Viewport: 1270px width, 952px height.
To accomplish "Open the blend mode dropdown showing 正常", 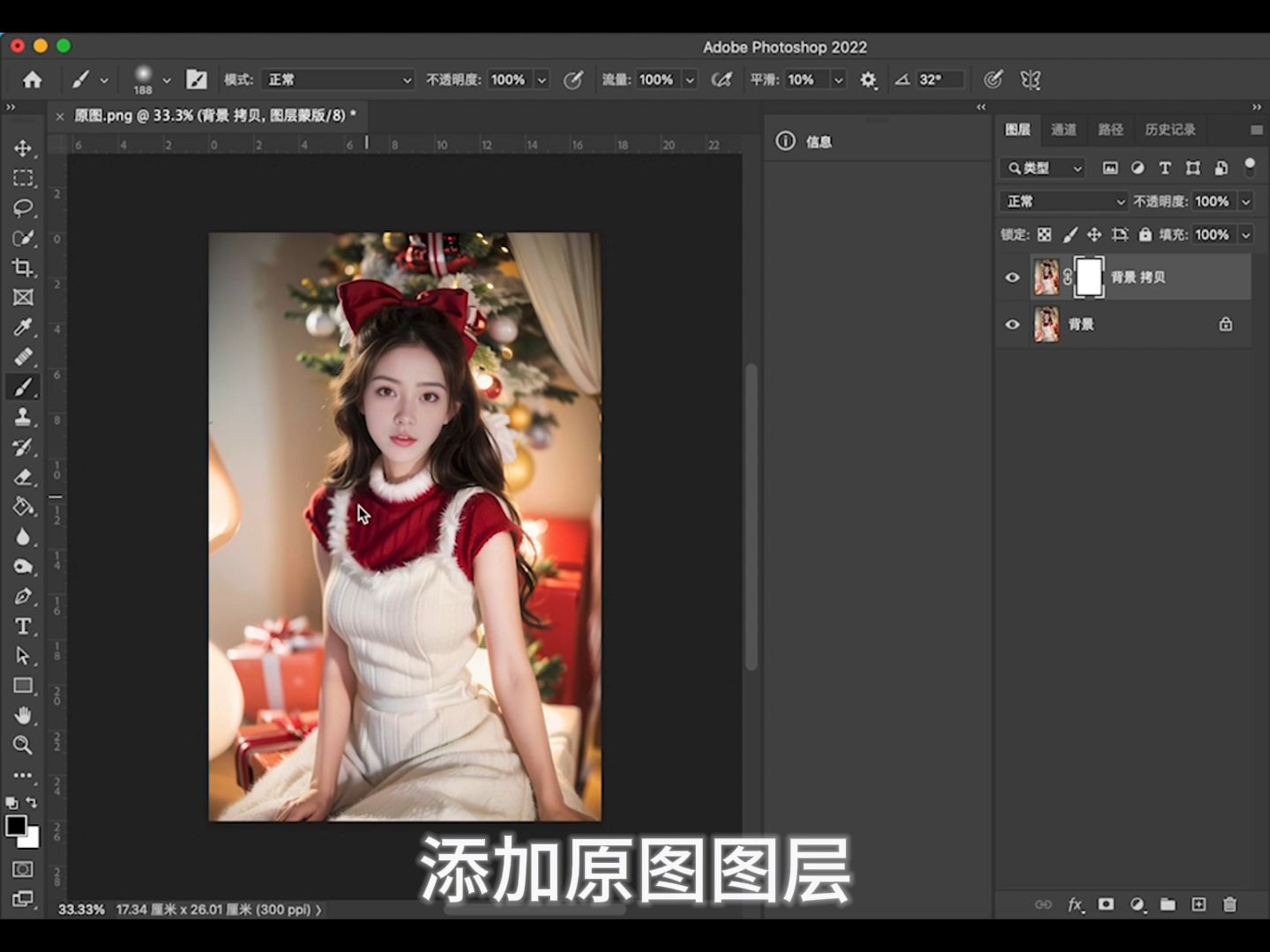I will tap(1063, 201).
